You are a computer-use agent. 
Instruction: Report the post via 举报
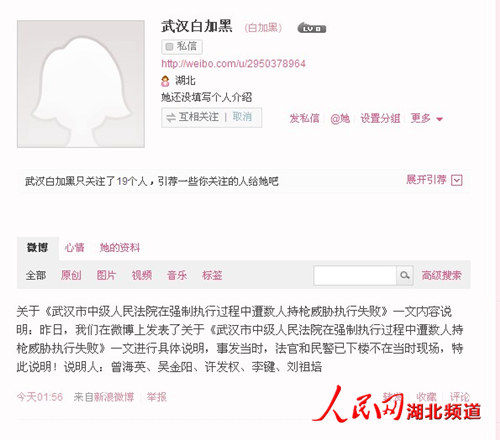point(157,397)
